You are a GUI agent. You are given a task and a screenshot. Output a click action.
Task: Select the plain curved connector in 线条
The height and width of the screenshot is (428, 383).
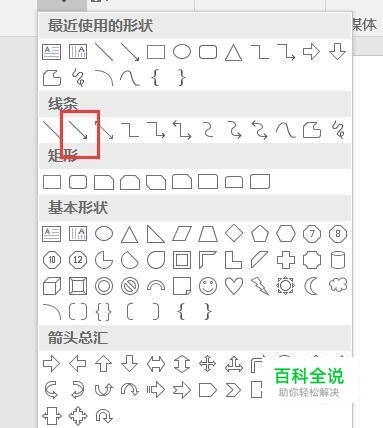(x=208, y=130)
